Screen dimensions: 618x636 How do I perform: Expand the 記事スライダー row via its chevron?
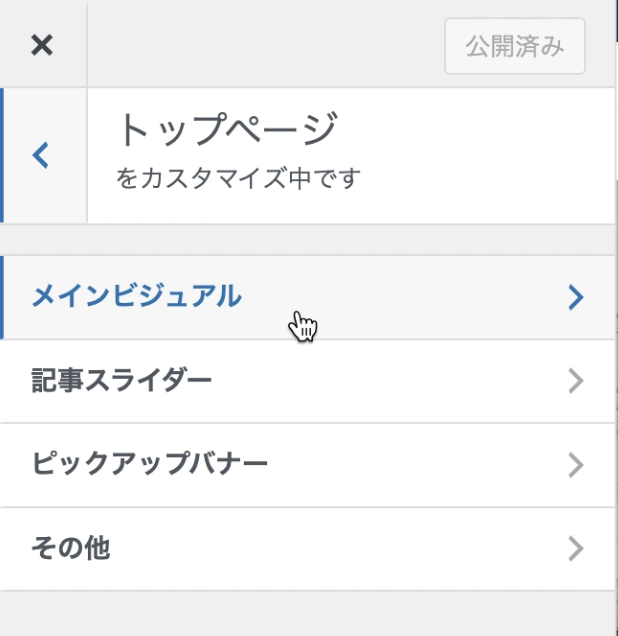pyautogui.click(x=574, y=381)
